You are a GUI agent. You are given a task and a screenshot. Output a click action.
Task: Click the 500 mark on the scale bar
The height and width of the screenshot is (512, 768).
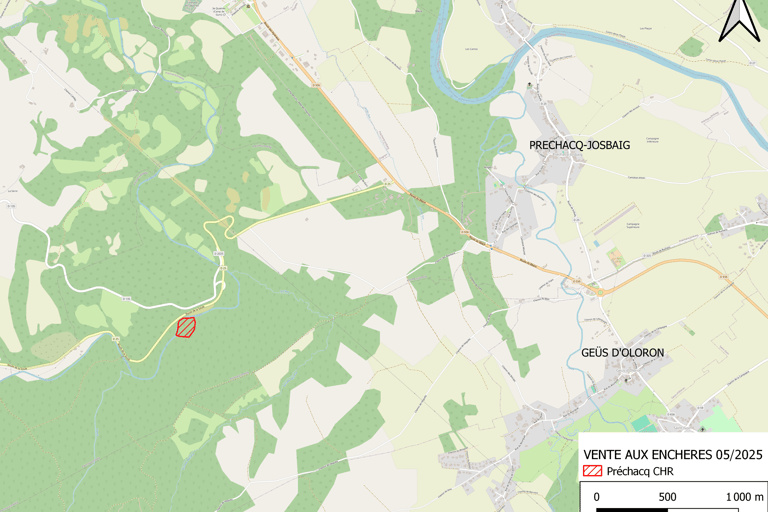point(667,497)
